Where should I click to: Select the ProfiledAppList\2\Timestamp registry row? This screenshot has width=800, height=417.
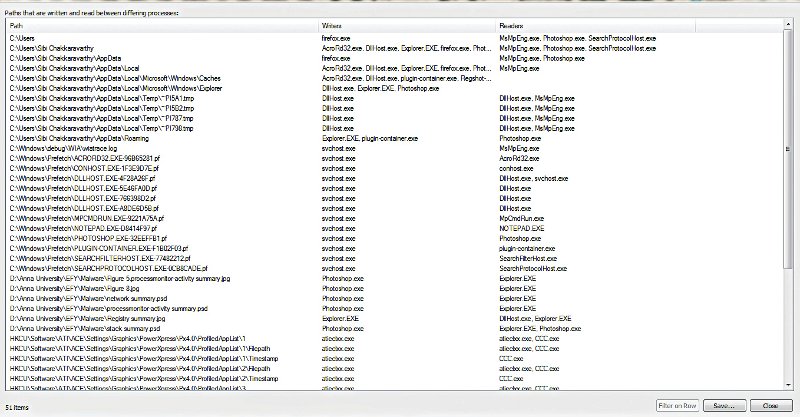[394, 379]
